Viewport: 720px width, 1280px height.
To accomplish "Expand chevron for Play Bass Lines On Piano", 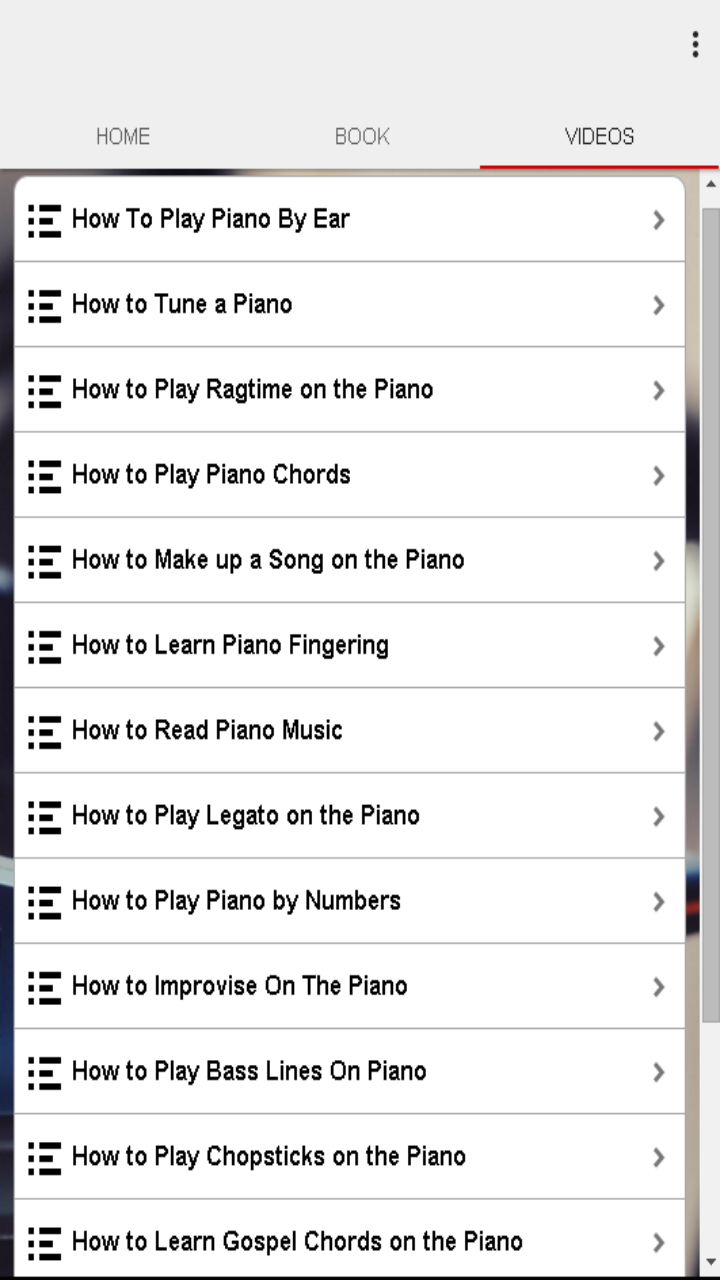I will 658,1072.
